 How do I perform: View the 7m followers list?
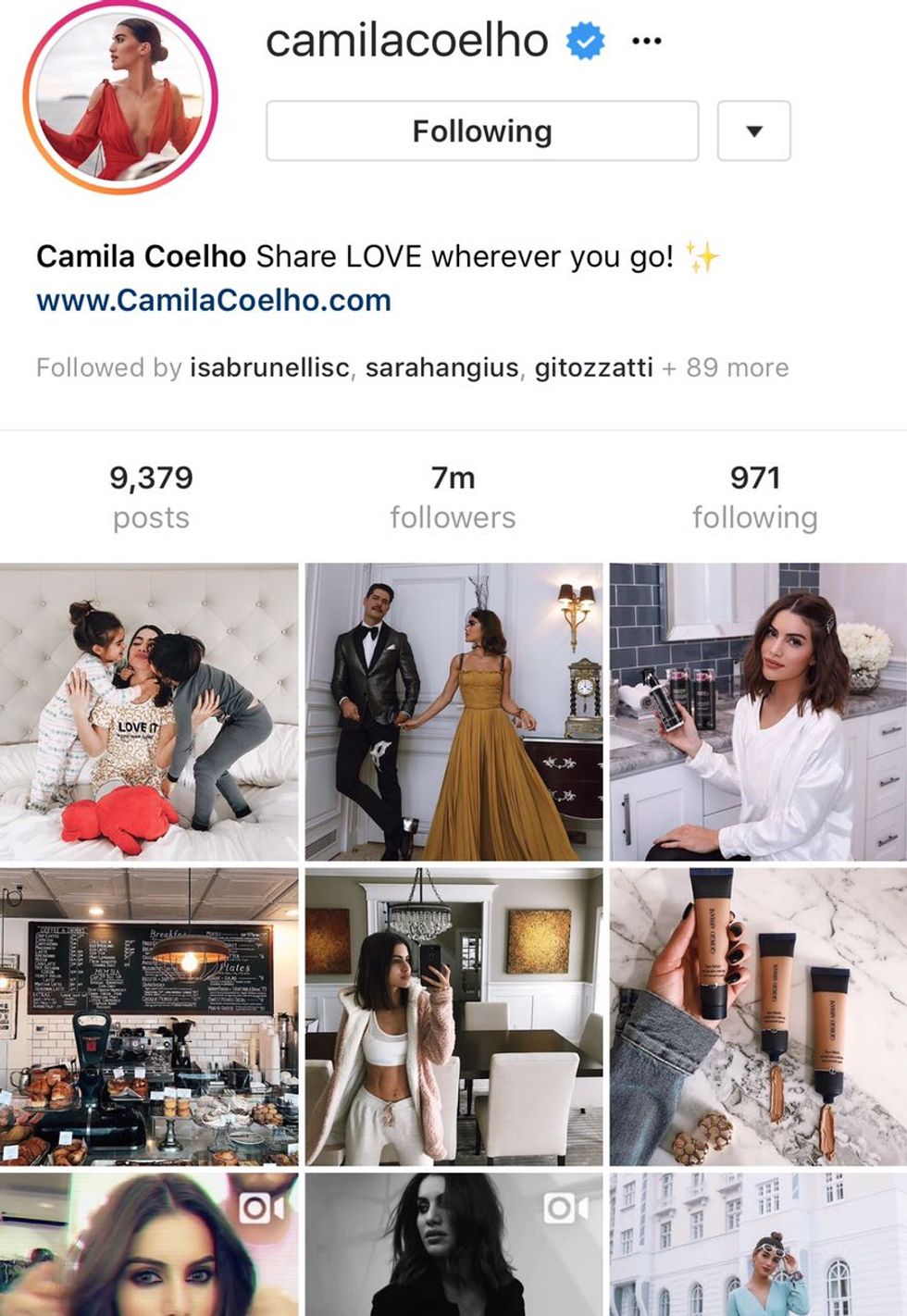[x=453, y=497]
